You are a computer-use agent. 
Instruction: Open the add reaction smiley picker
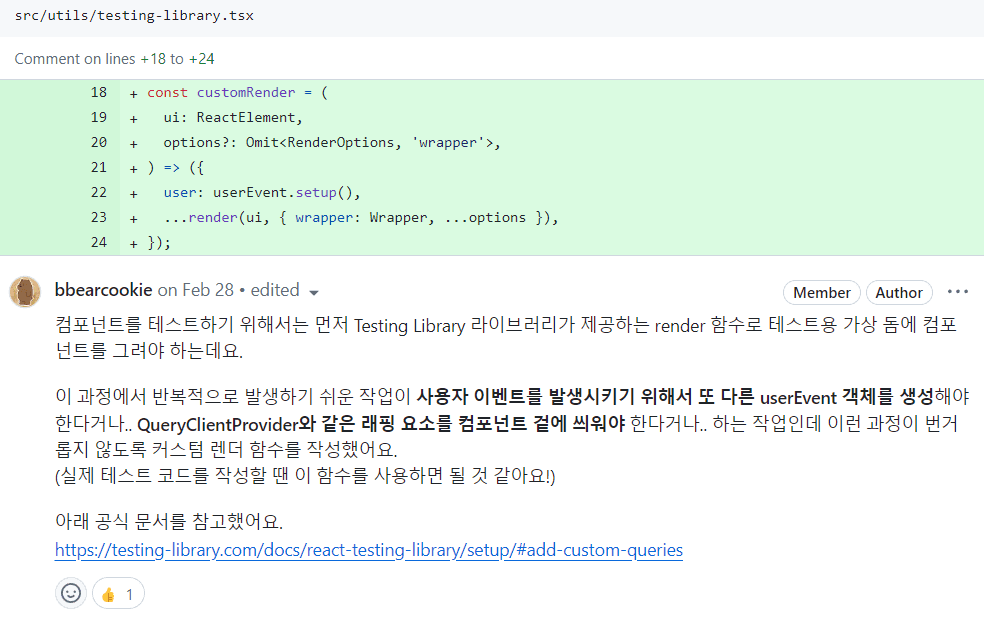coord(71,593)
